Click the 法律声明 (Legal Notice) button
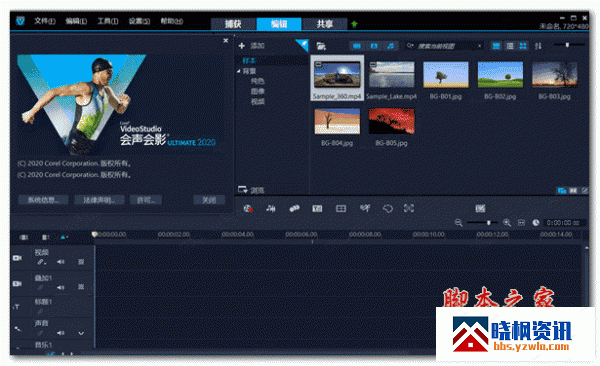This screenshot has height=366, width=600. (x=99, y=200)
